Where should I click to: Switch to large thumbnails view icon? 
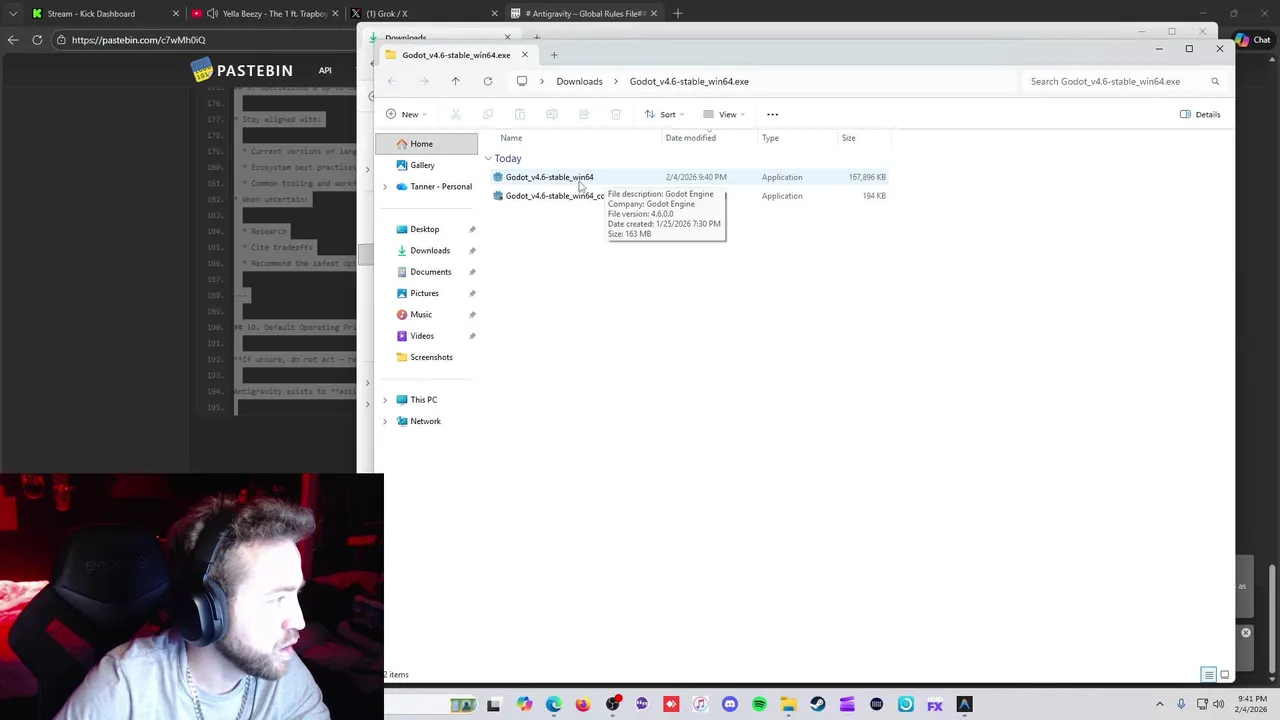tap(1225, 674)
